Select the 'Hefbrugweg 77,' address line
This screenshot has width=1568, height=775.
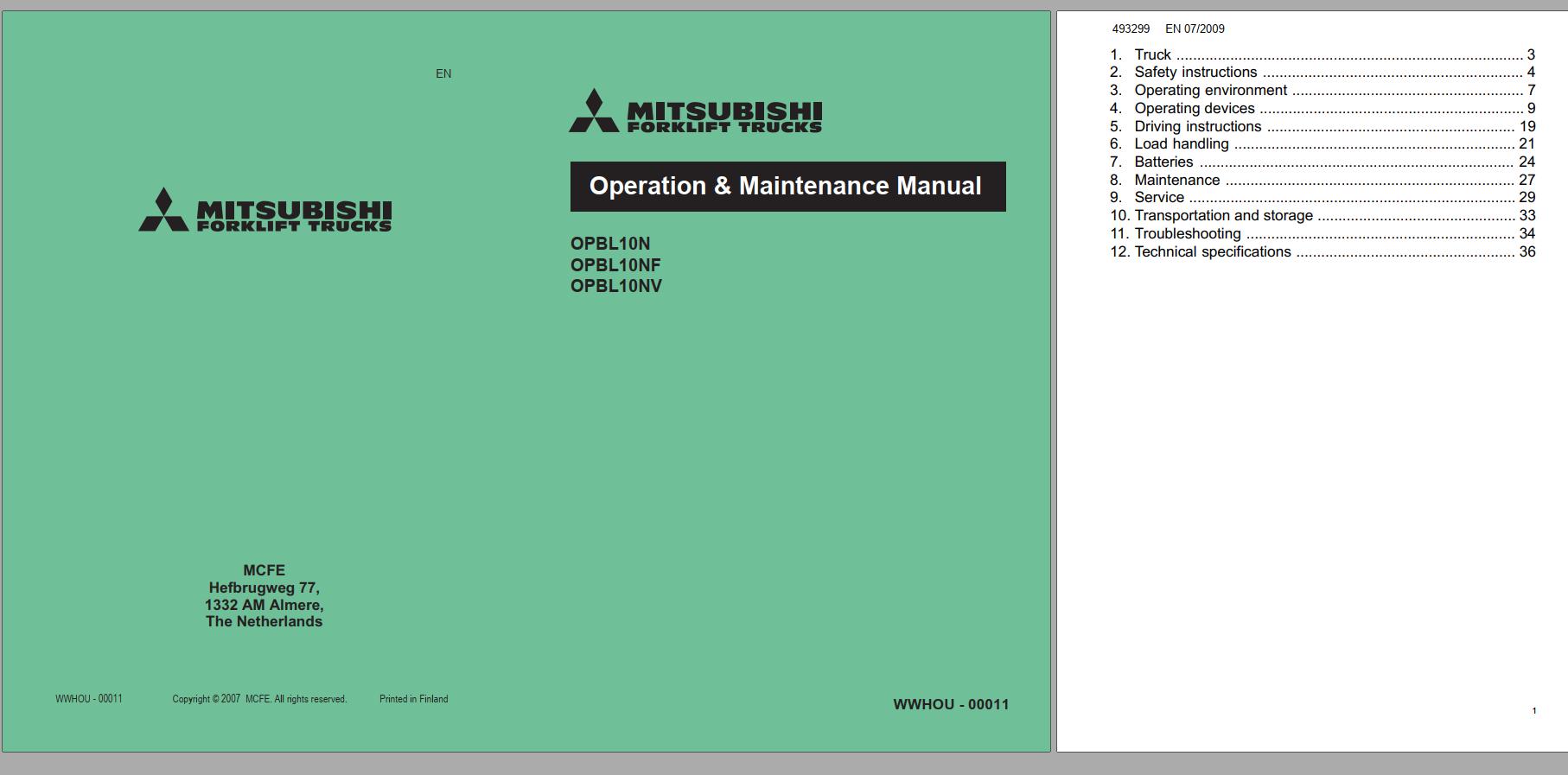click(264, 588)
